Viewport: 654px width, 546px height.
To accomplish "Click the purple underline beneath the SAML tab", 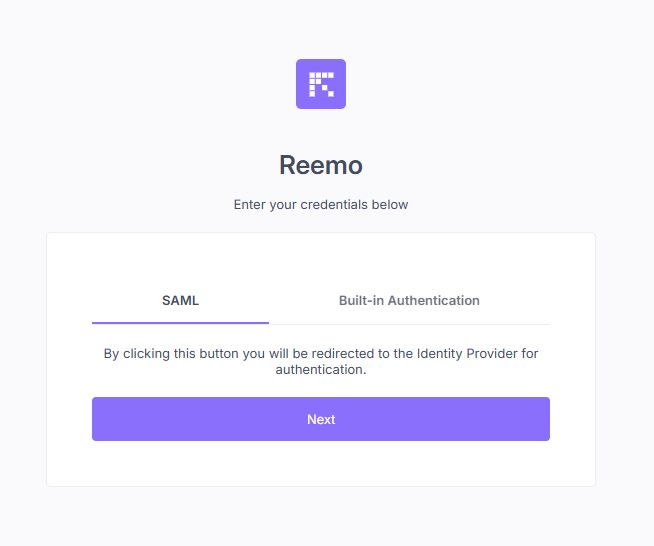I will click(x=180, y=323).
